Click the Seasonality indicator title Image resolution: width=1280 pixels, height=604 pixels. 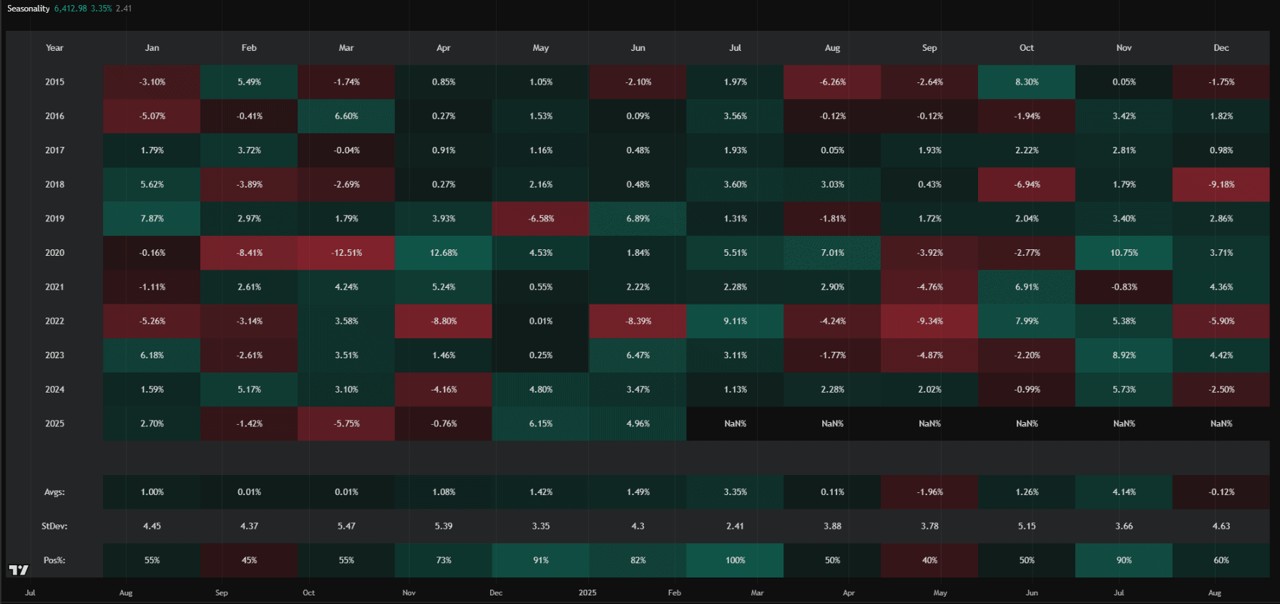coord(27,8)
